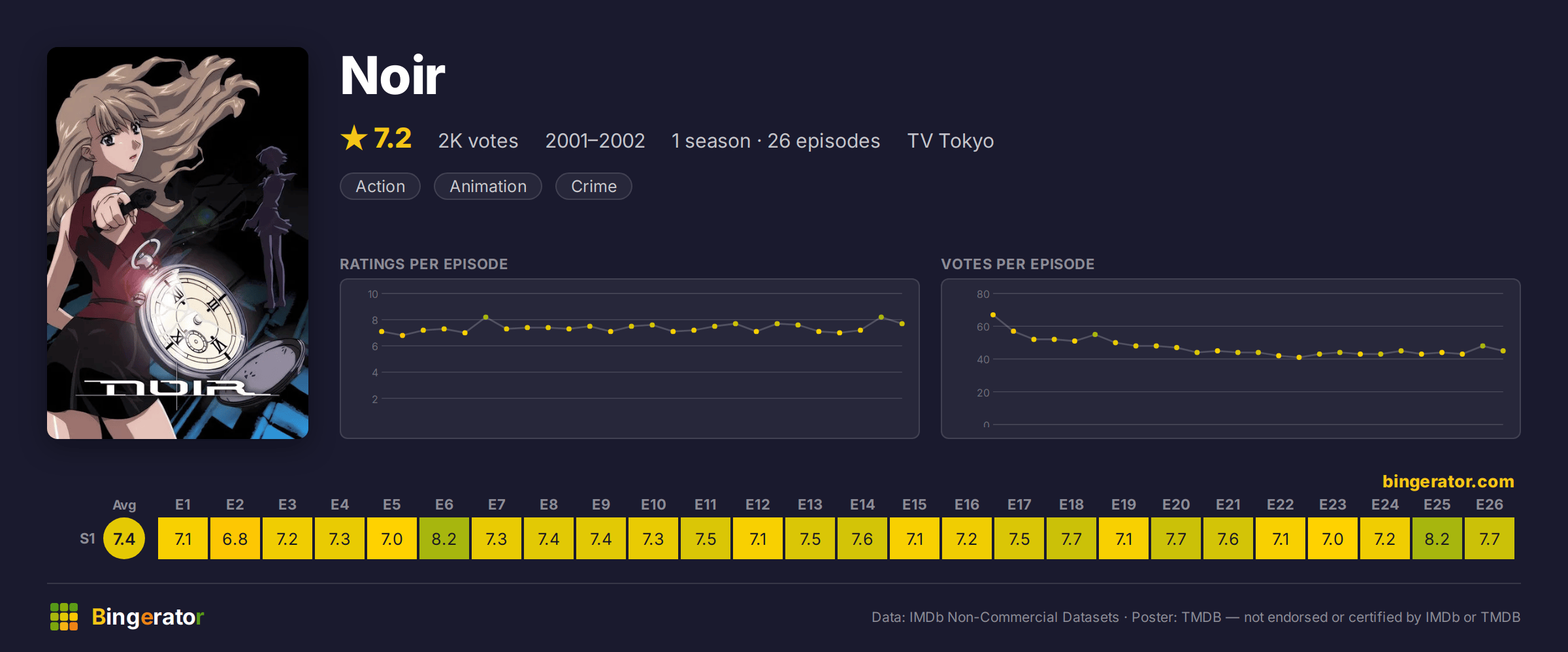This screenshot has height=652, width=1568.
Task: Select the E6 rating cell 8.2
Action: pos(444,538)
